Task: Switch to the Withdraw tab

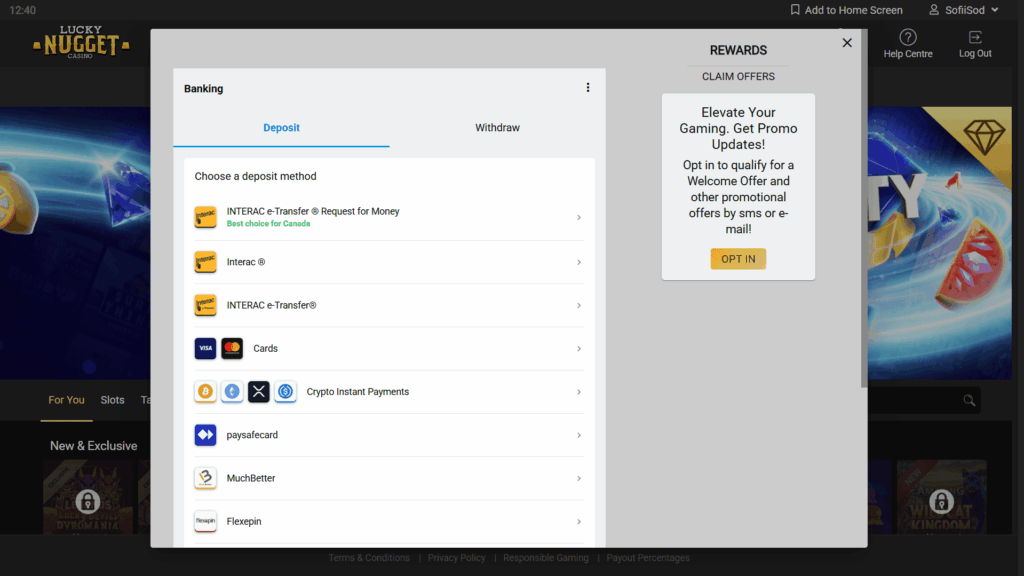Action: point(497,128)
